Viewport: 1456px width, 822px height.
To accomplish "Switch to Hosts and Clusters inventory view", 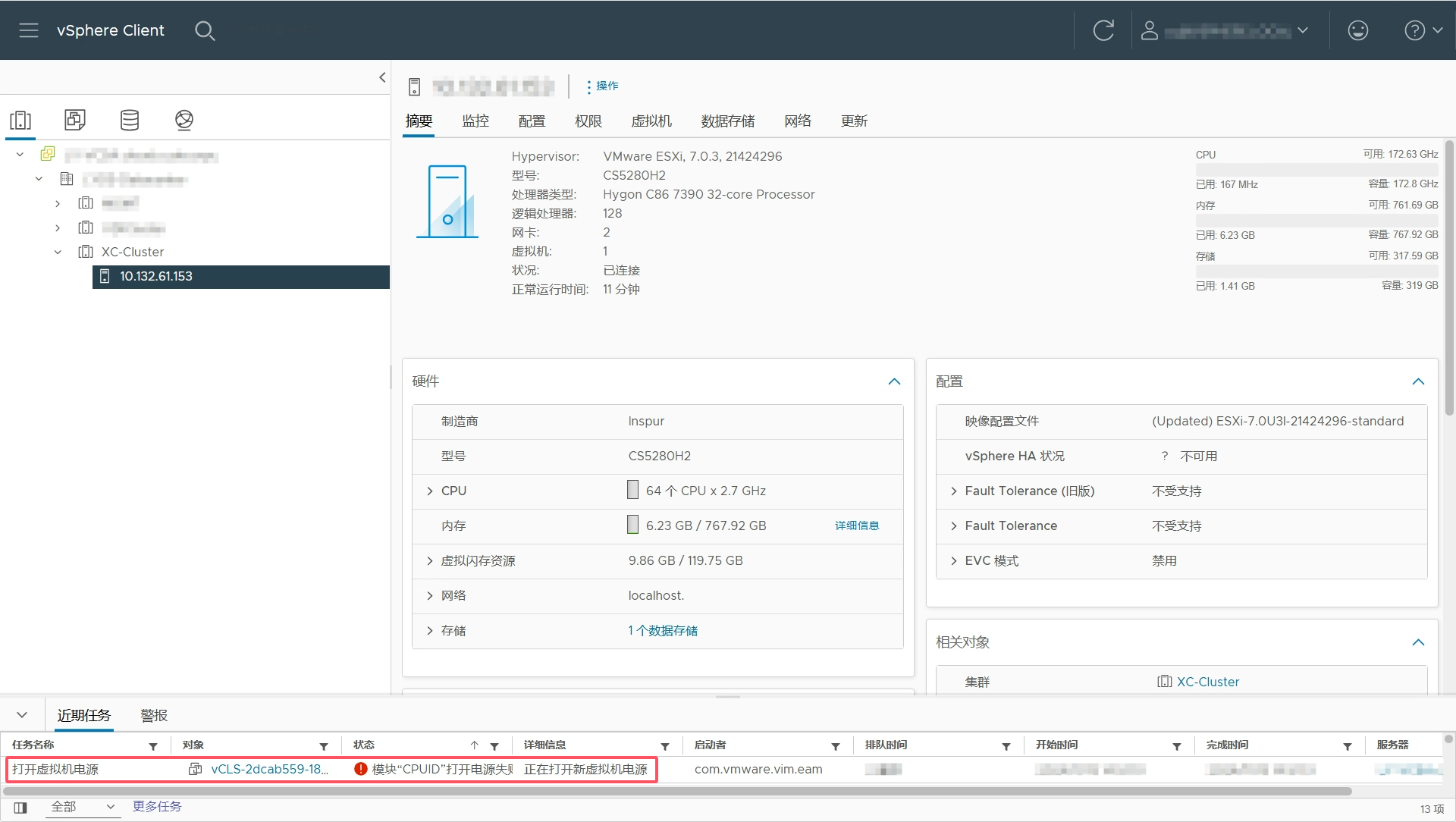I will [x=20, y=120].
